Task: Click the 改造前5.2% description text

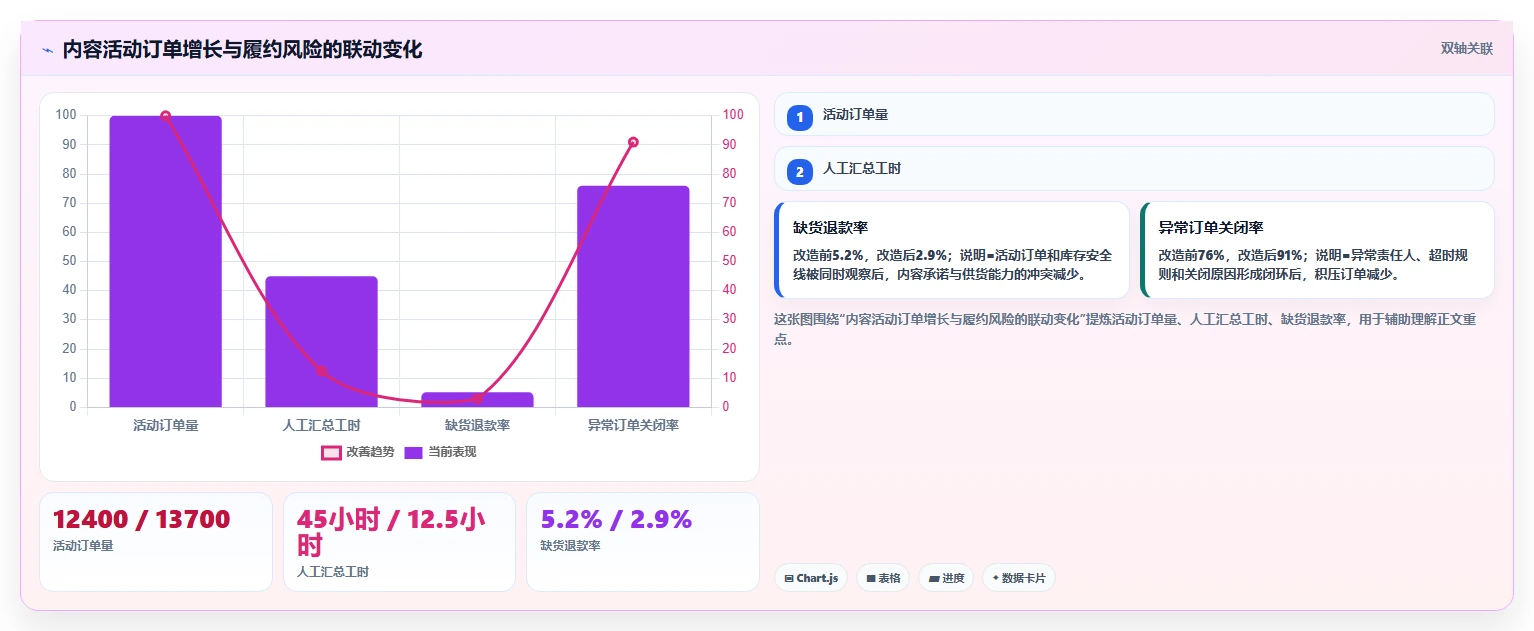Action: [x=952, y=265]
